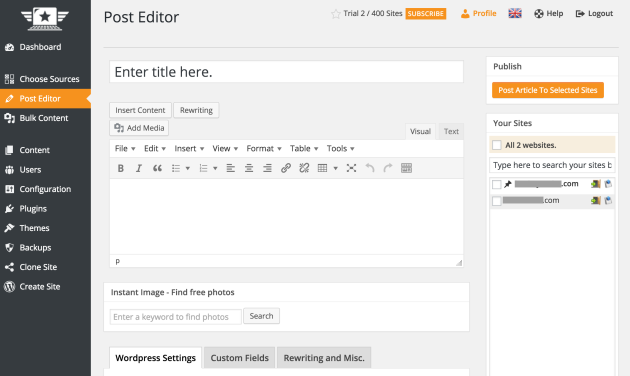Remove link using unlink icon
This screenshot has height=376, width=630.
(304, 168)
